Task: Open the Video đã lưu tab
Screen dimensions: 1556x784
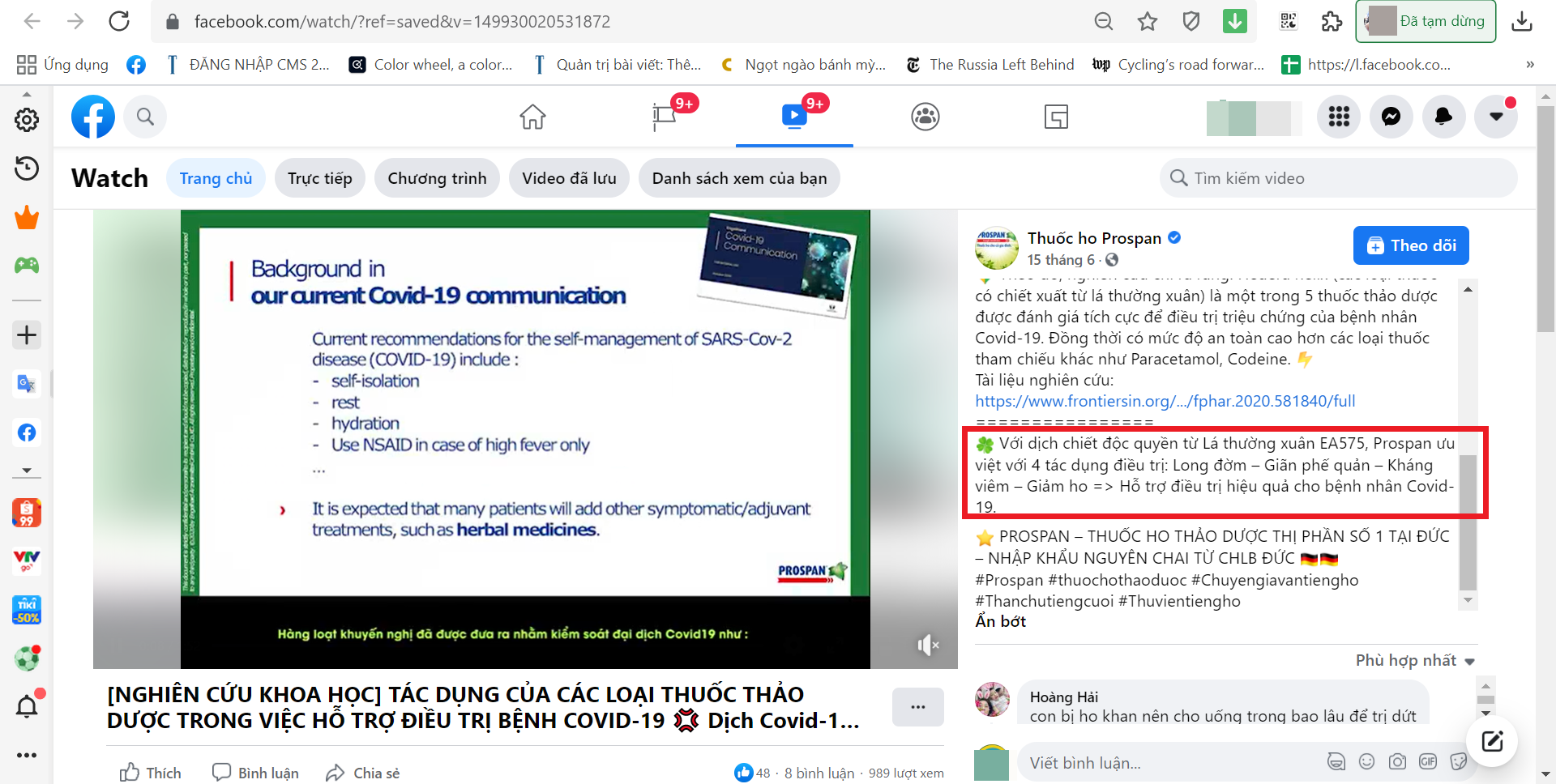Action: click(569, 178)
